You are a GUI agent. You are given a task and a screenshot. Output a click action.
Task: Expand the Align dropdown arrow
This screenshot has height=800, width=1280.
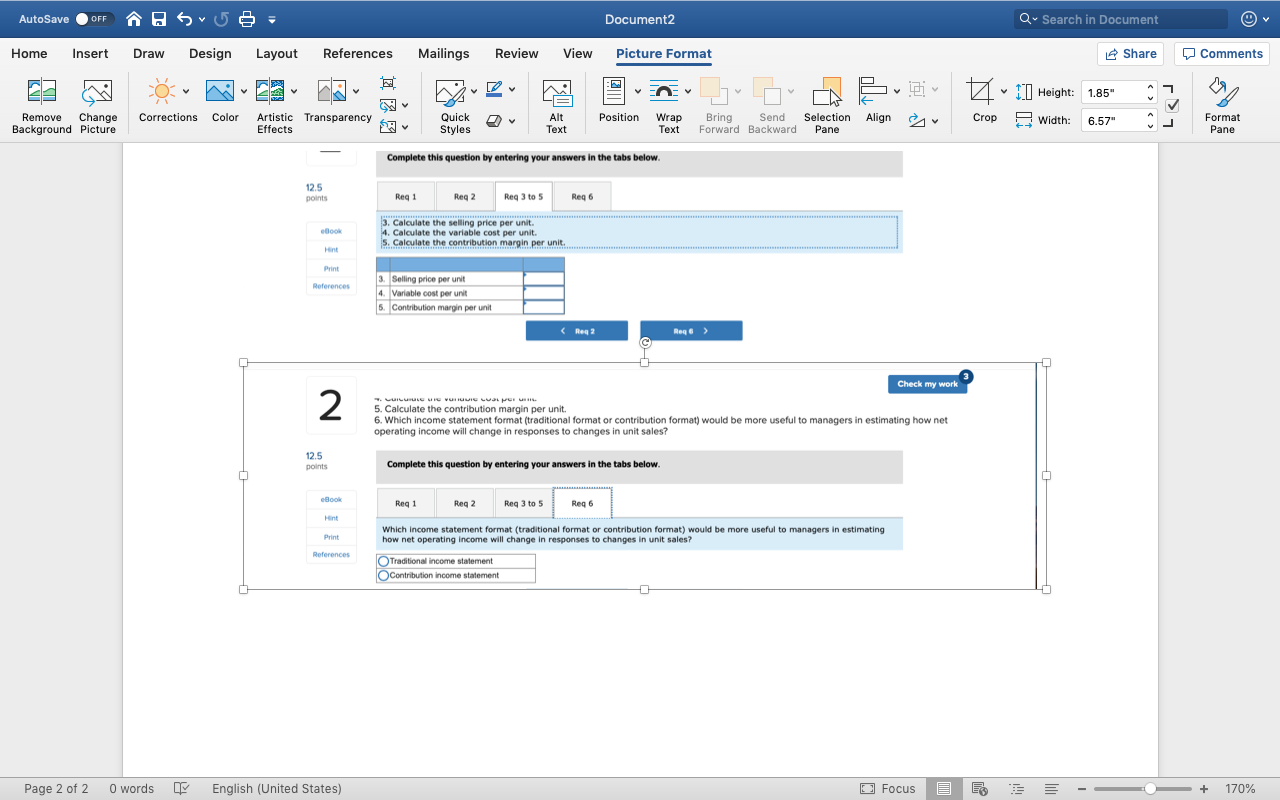[897, 91]
